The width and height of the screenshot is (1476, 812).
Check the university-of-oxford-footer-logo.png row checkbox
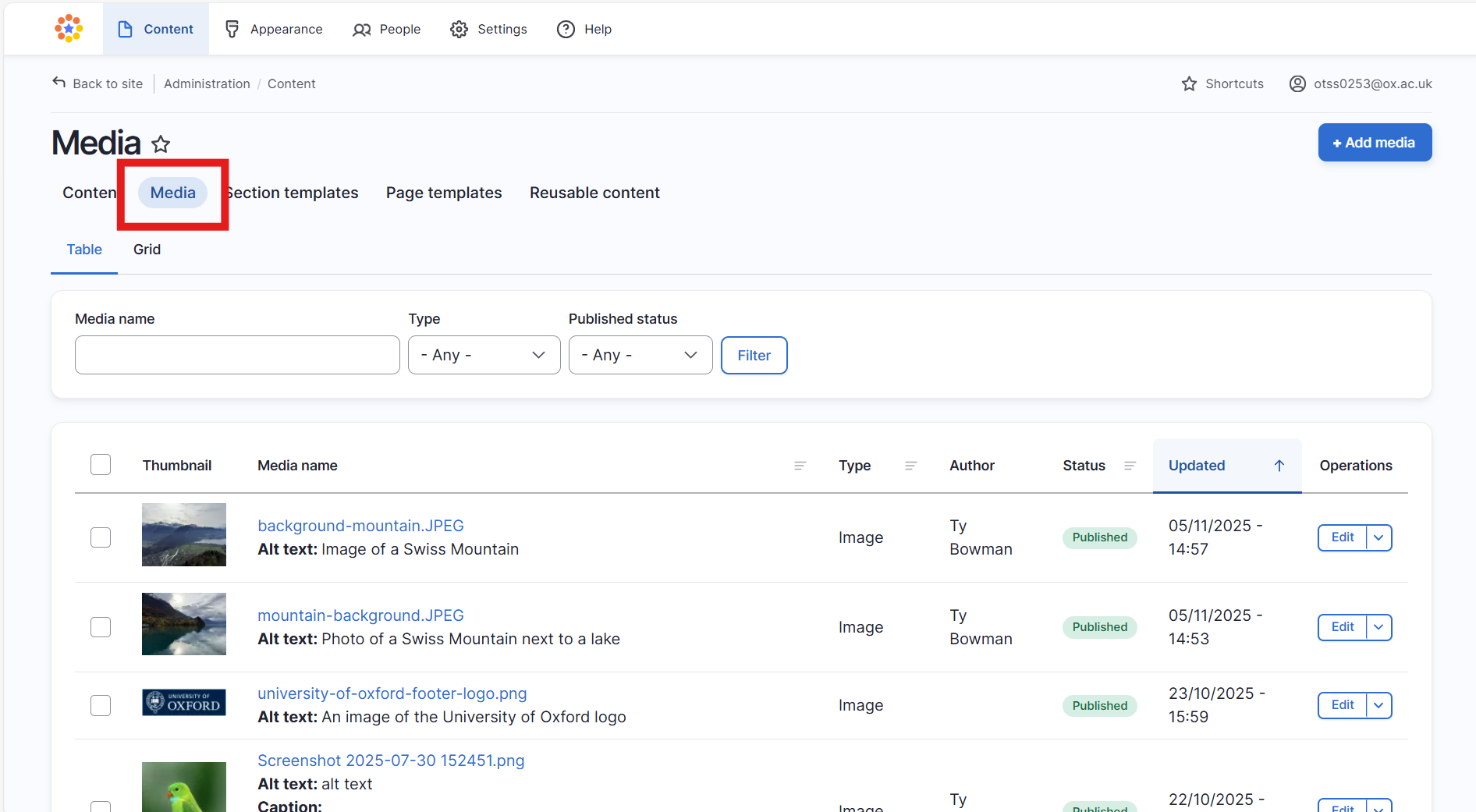(101, 705)
